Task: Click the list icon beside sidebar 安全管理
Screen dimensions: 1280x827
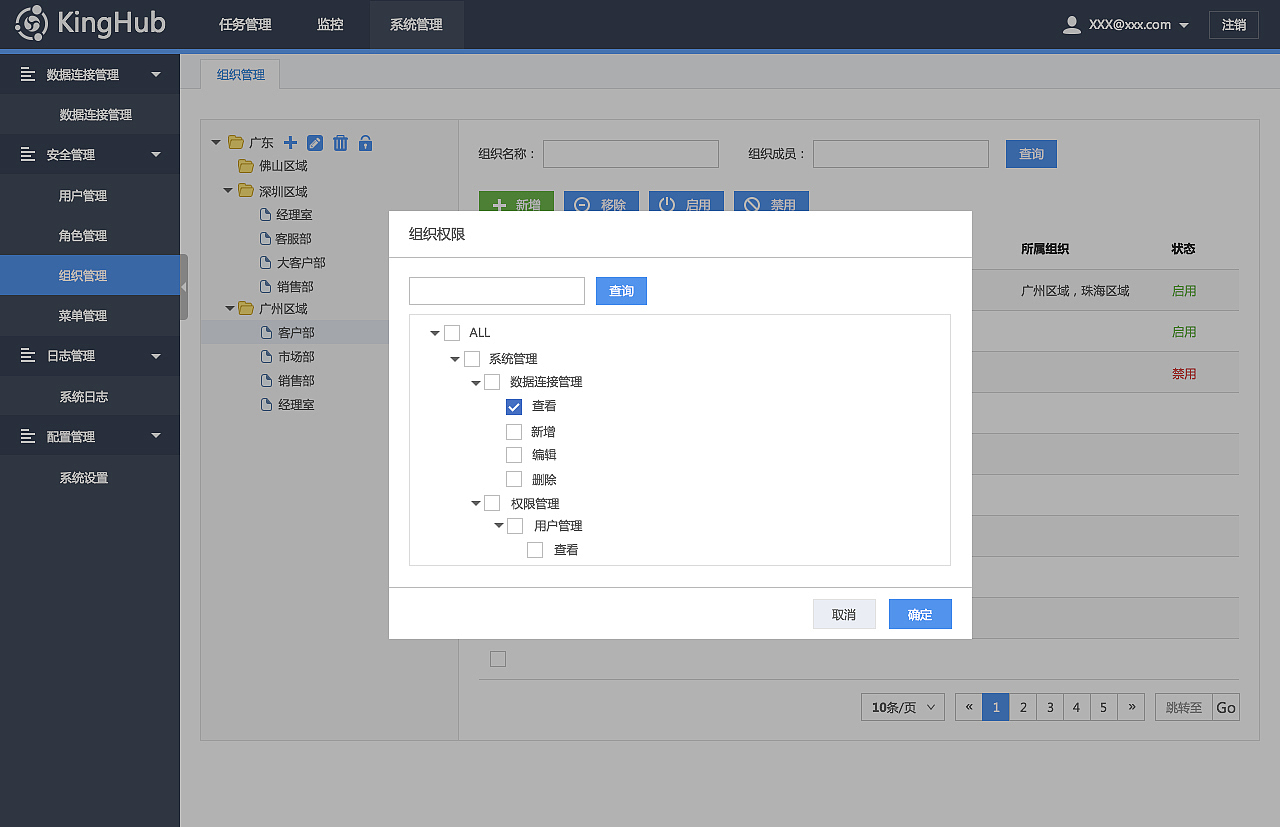Action: [28, 155]
